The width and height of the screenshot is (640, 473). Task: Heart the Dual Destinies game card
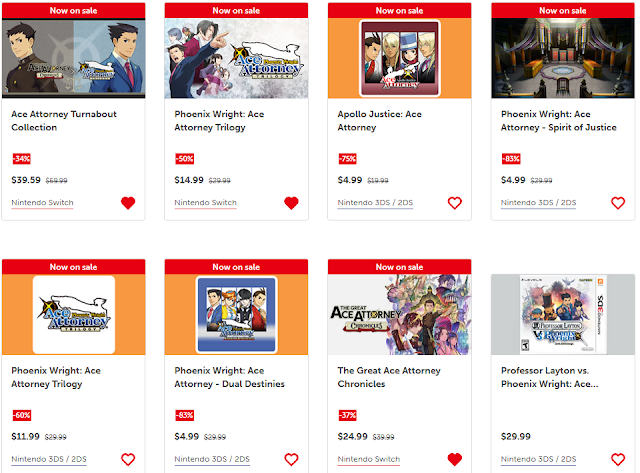click(x=291, y=459)
